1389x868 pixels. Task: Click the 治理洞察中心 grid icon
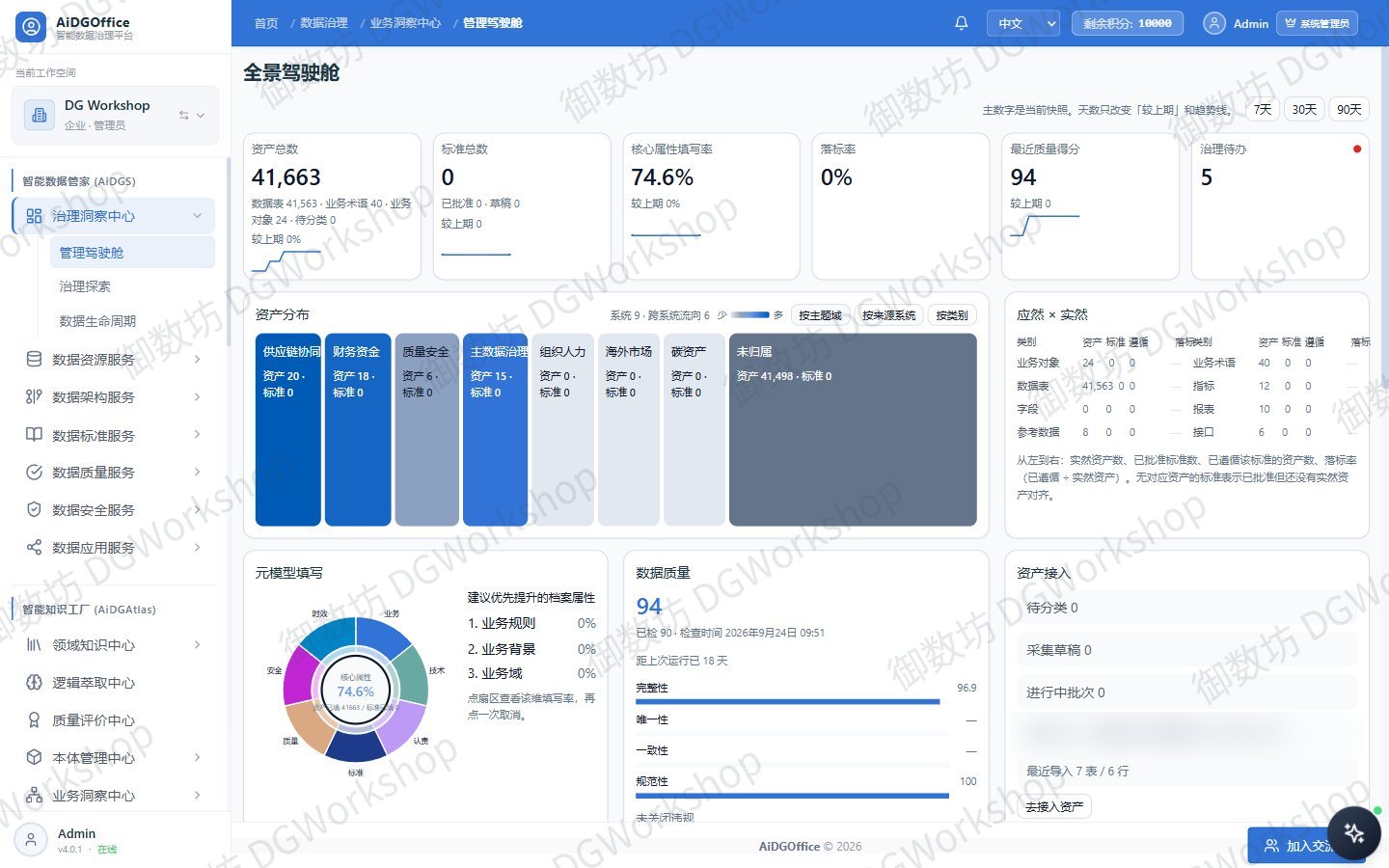pyautogui.click(x=34, y=216)
